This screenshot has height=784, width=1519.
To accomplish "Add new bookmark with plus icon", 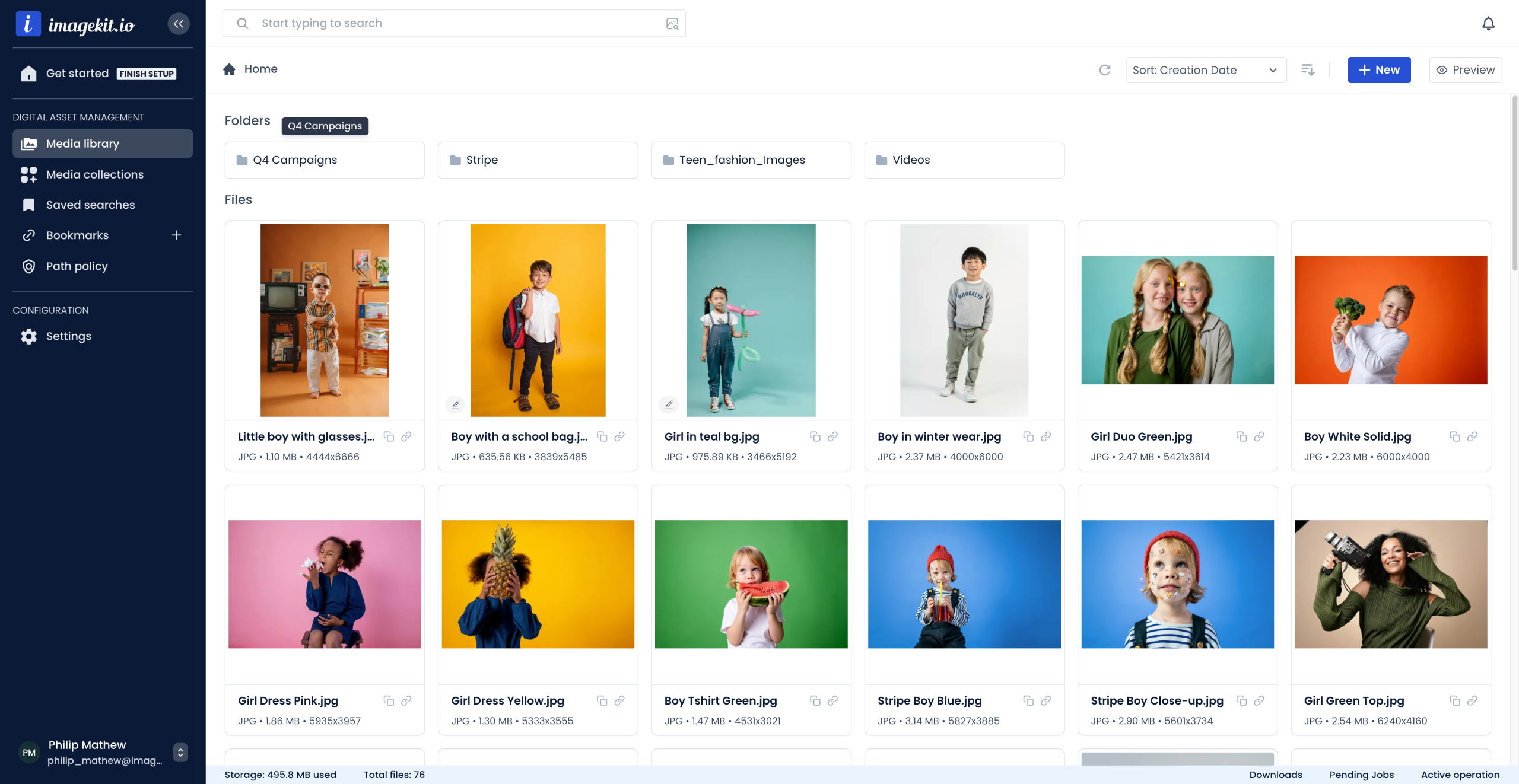I will pyautogui.click(x=176, y=235).
